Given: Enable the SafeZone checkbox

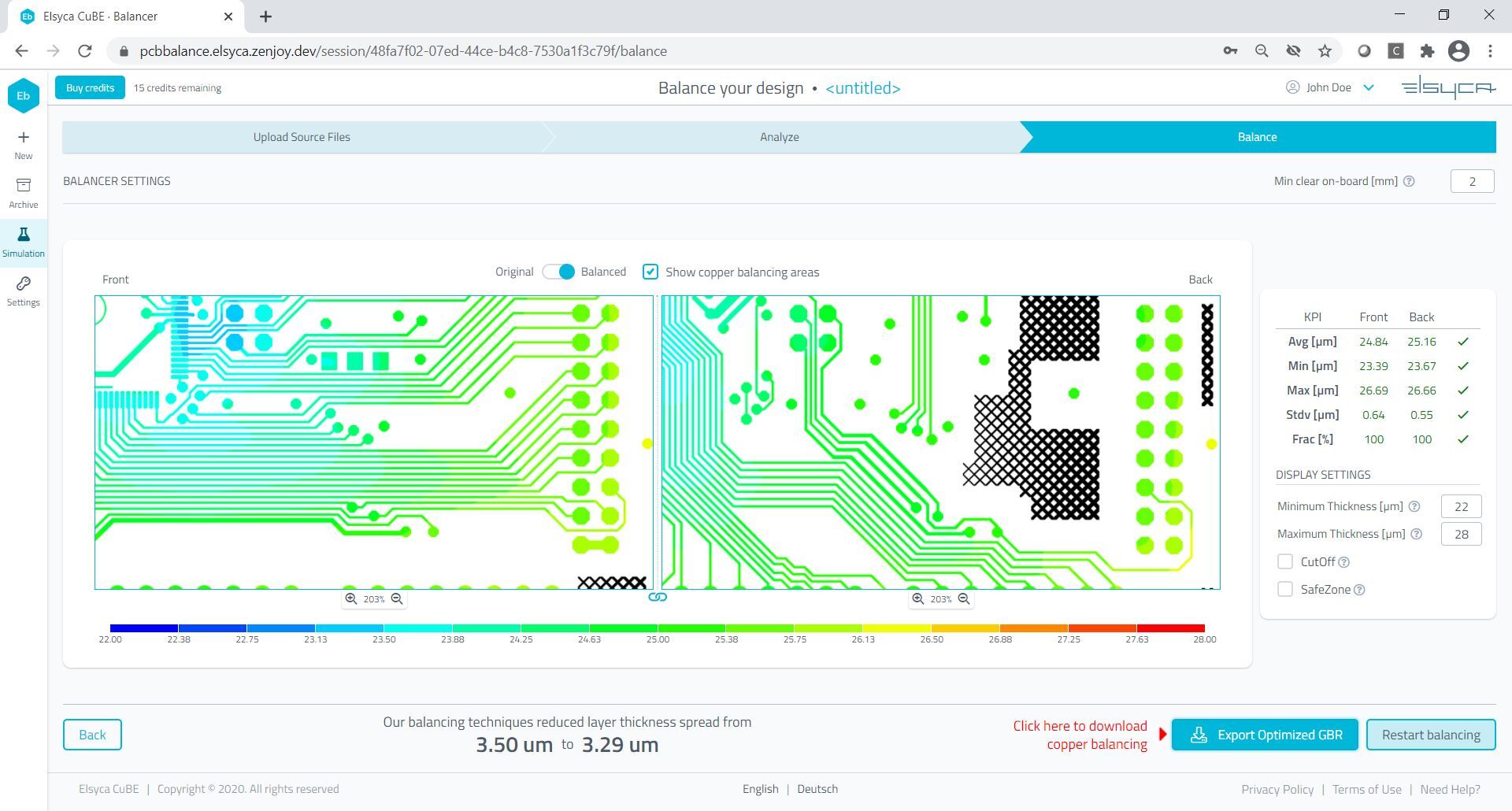Looking at the screenshot, I should pos(1285,590).
